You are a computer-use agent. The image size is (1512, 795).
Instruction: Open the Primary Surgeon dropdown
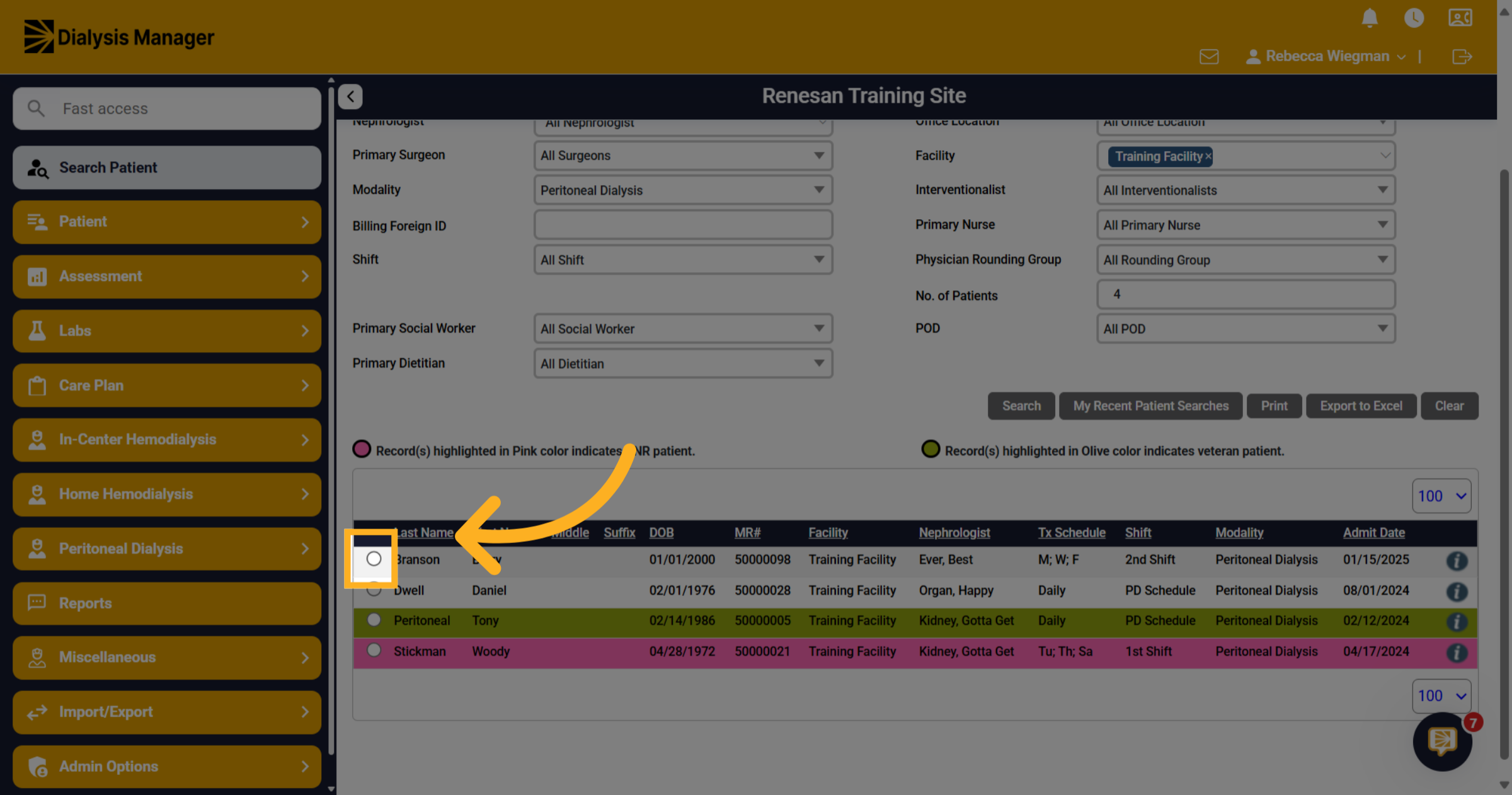[x=683, y=156]
